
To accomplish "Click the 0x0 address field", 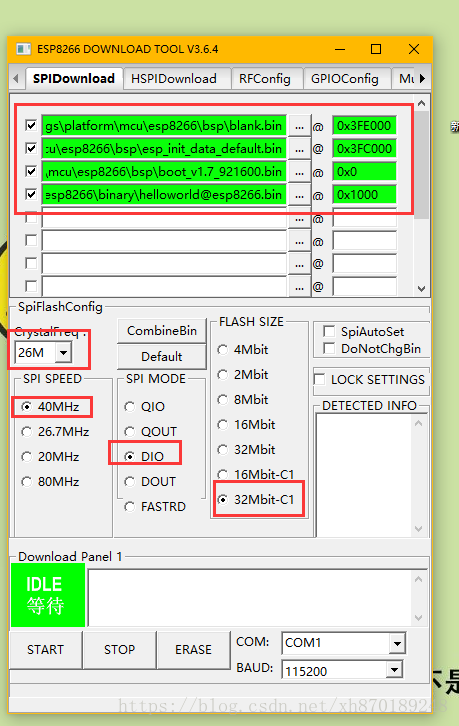I will (365, 172).
